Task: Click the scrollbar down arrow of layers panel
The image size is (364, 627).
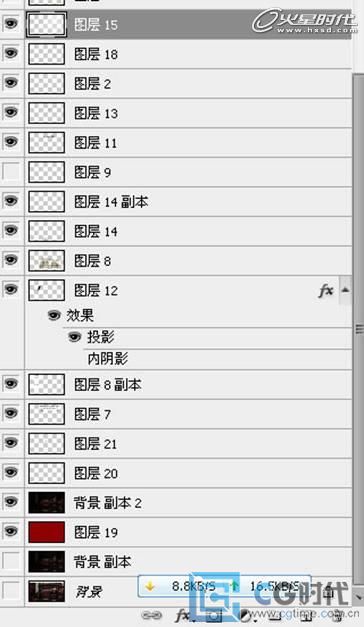Action: [358, 597]
